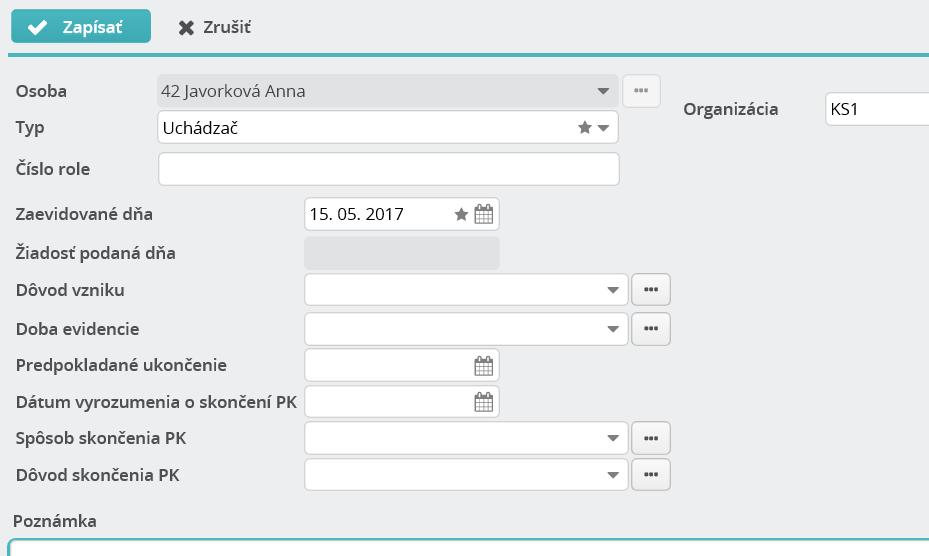The image size is (929, 556).
Task: Expand the Osoba dropdown arrow
Action: pyautogui.click(x=603, y=91)
